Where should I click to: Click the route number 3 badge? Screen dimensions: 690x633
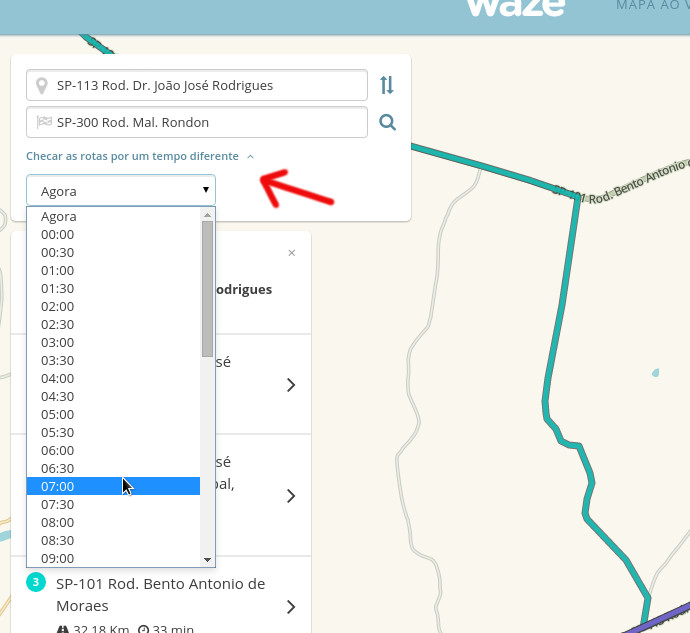tap(36, 582)
